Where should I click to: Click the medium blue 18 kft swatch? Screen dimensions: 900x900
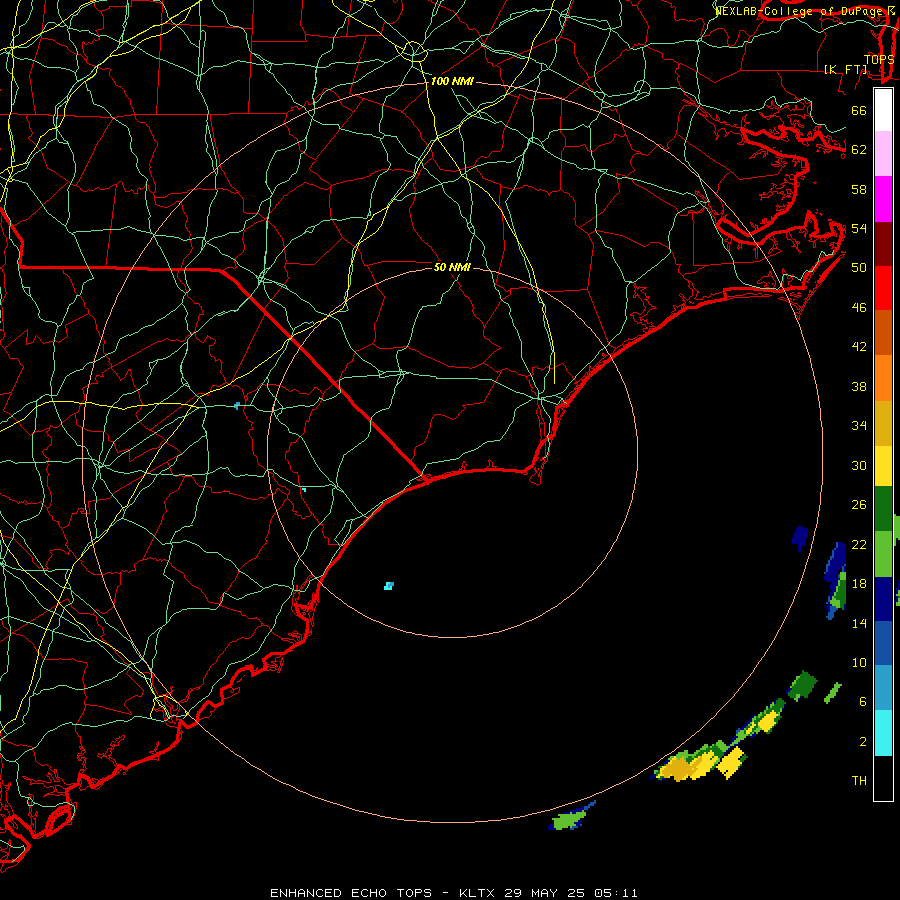(x=883, y=643)
